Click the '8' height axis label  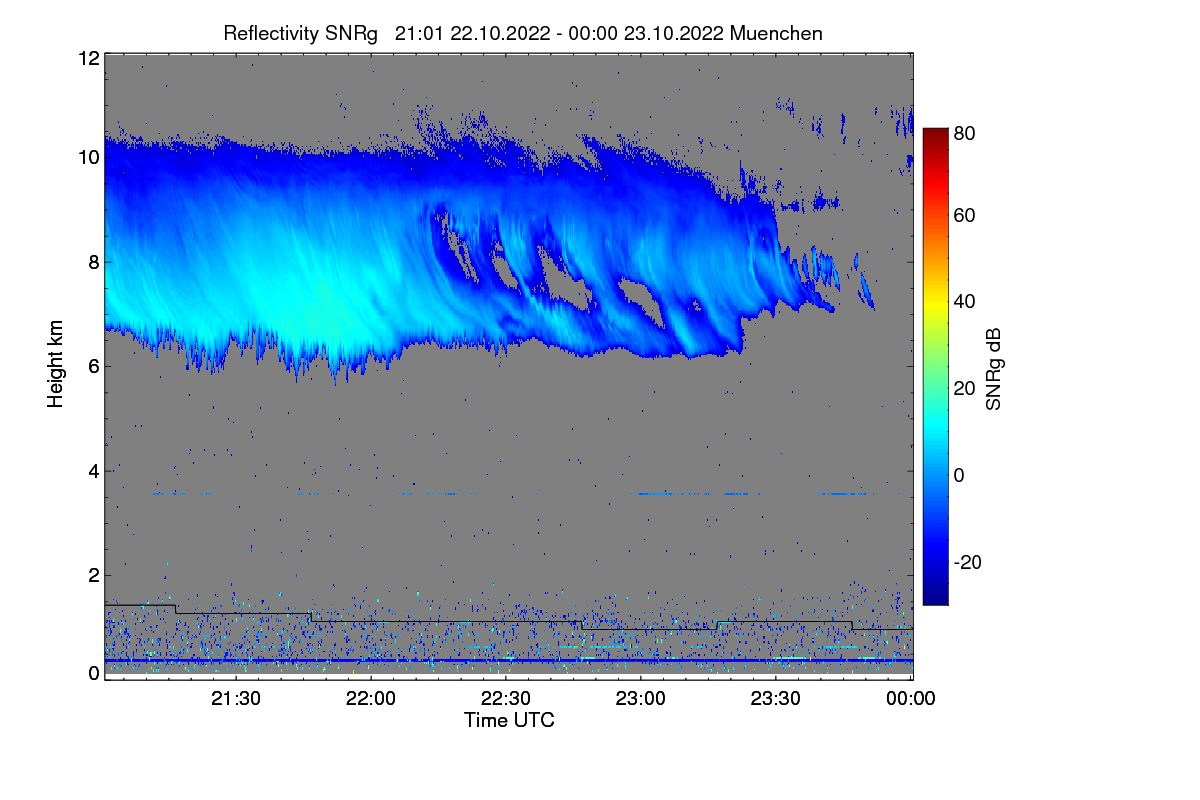(93, 262)
